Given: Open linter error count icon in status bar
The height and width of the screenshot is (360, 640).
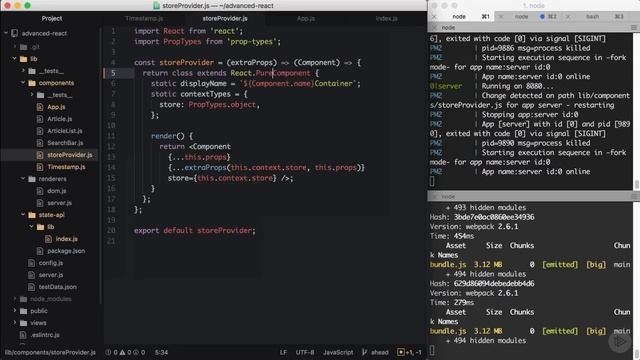Looking at the screenshot, I should pos(108,352).
